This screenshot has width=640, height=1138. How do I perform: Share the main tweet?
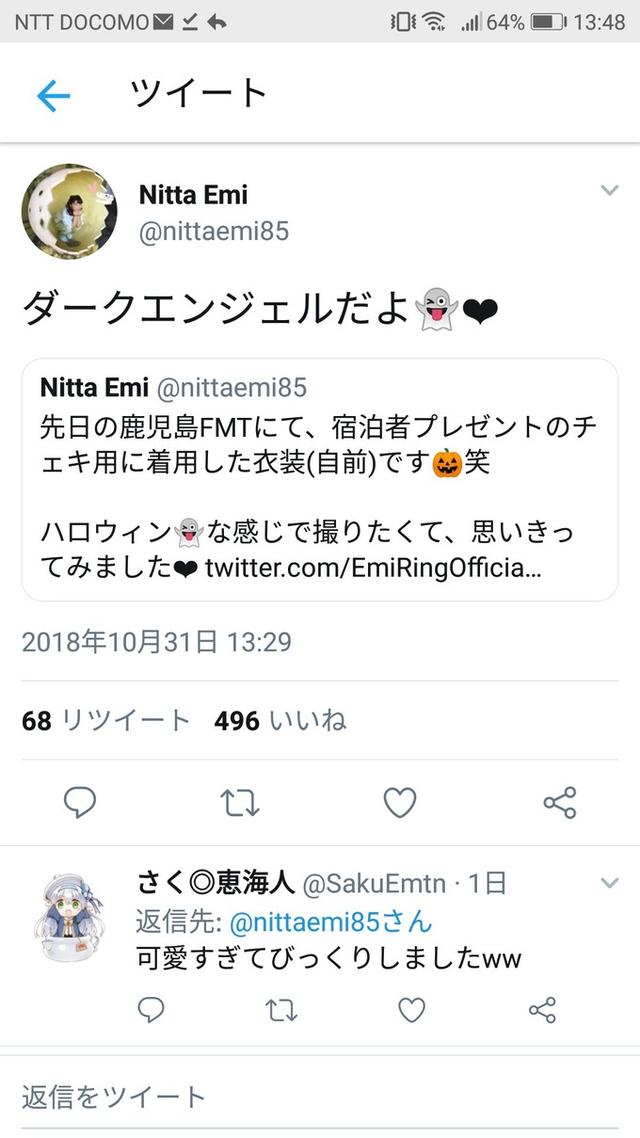coord(559,801)
